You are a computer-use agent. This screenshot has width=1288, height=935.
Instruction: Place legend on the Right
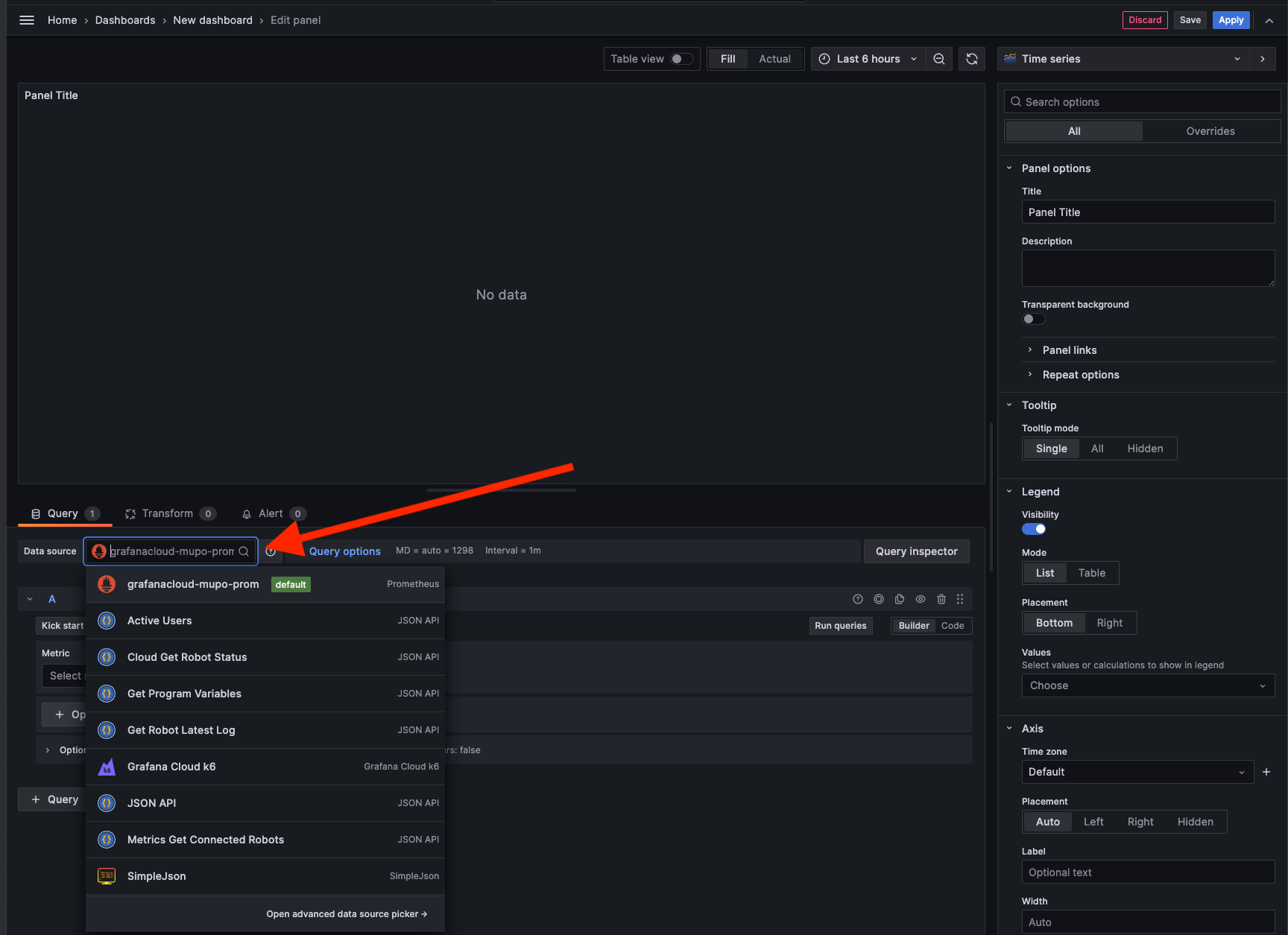click(1109, 623)
